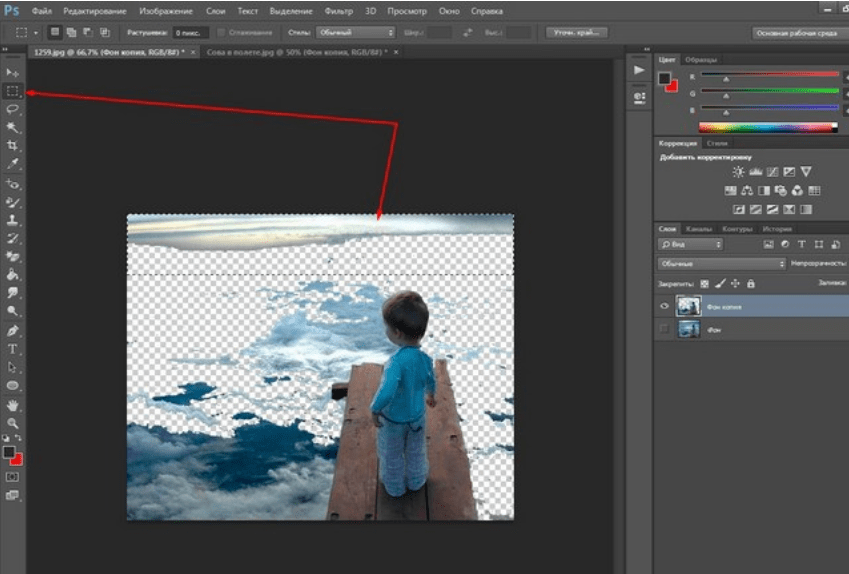Choose Subtract from Selection mode

(88, 32)
